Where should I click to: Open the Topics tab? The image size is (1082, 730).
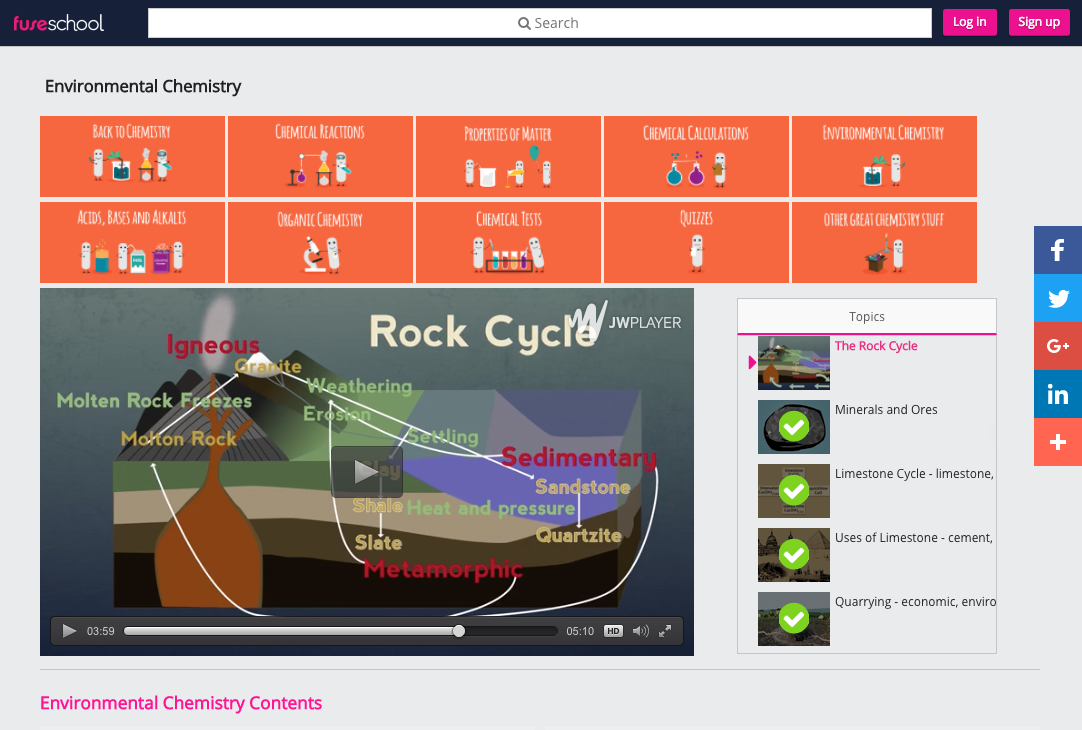tap(866, 316)
